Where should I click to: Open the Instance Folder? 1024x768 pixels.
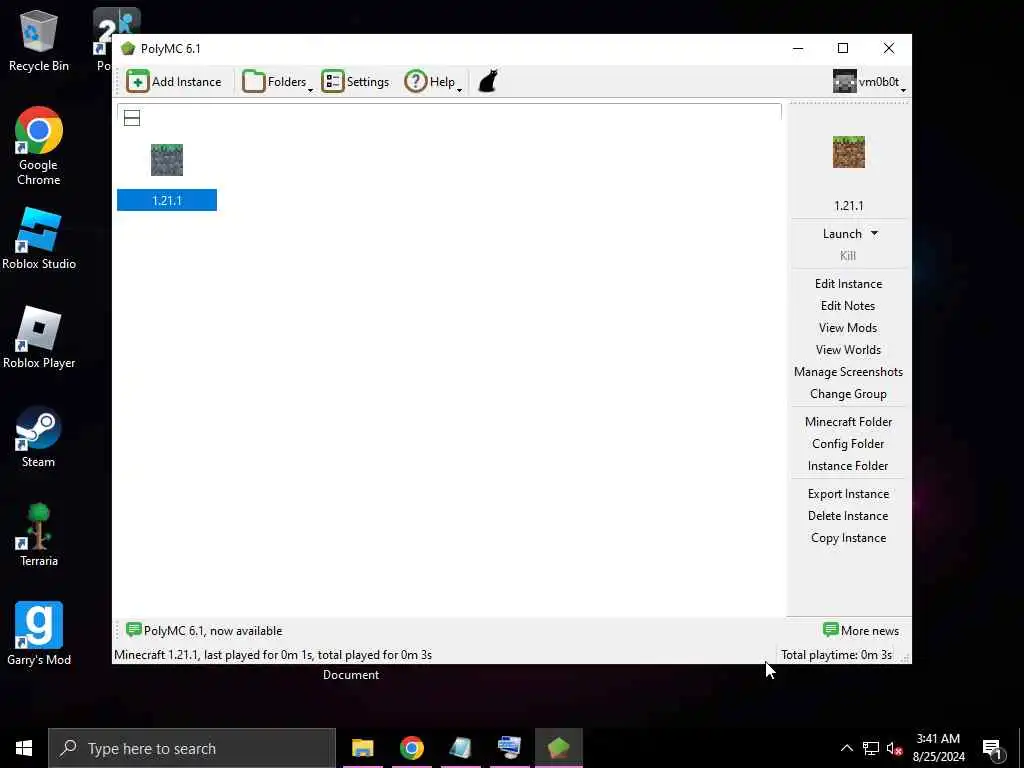tap(848, 466)
